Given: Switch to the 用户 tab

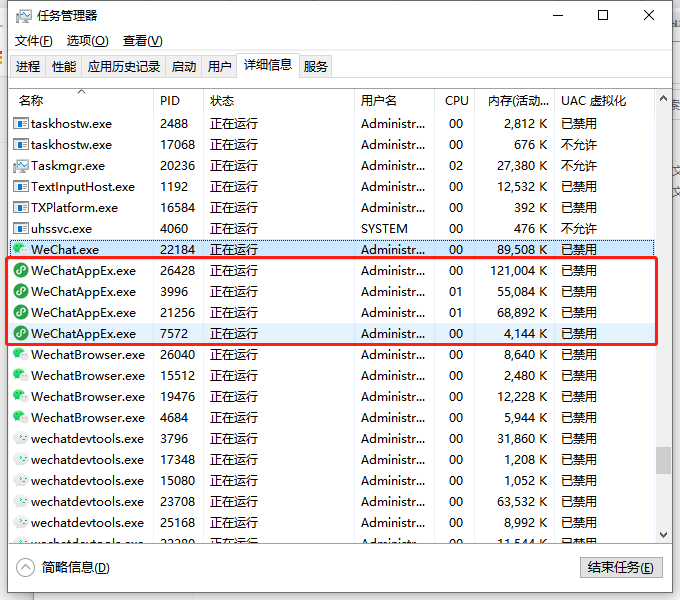Looking at the screenshot, I should (219, 66).
